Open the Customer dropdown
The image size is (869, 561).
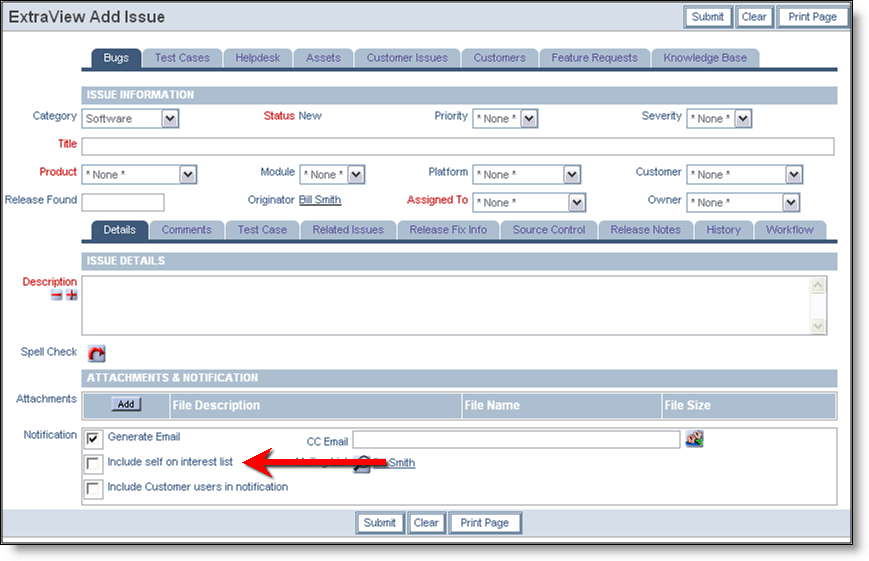click(x=744, y=175)
